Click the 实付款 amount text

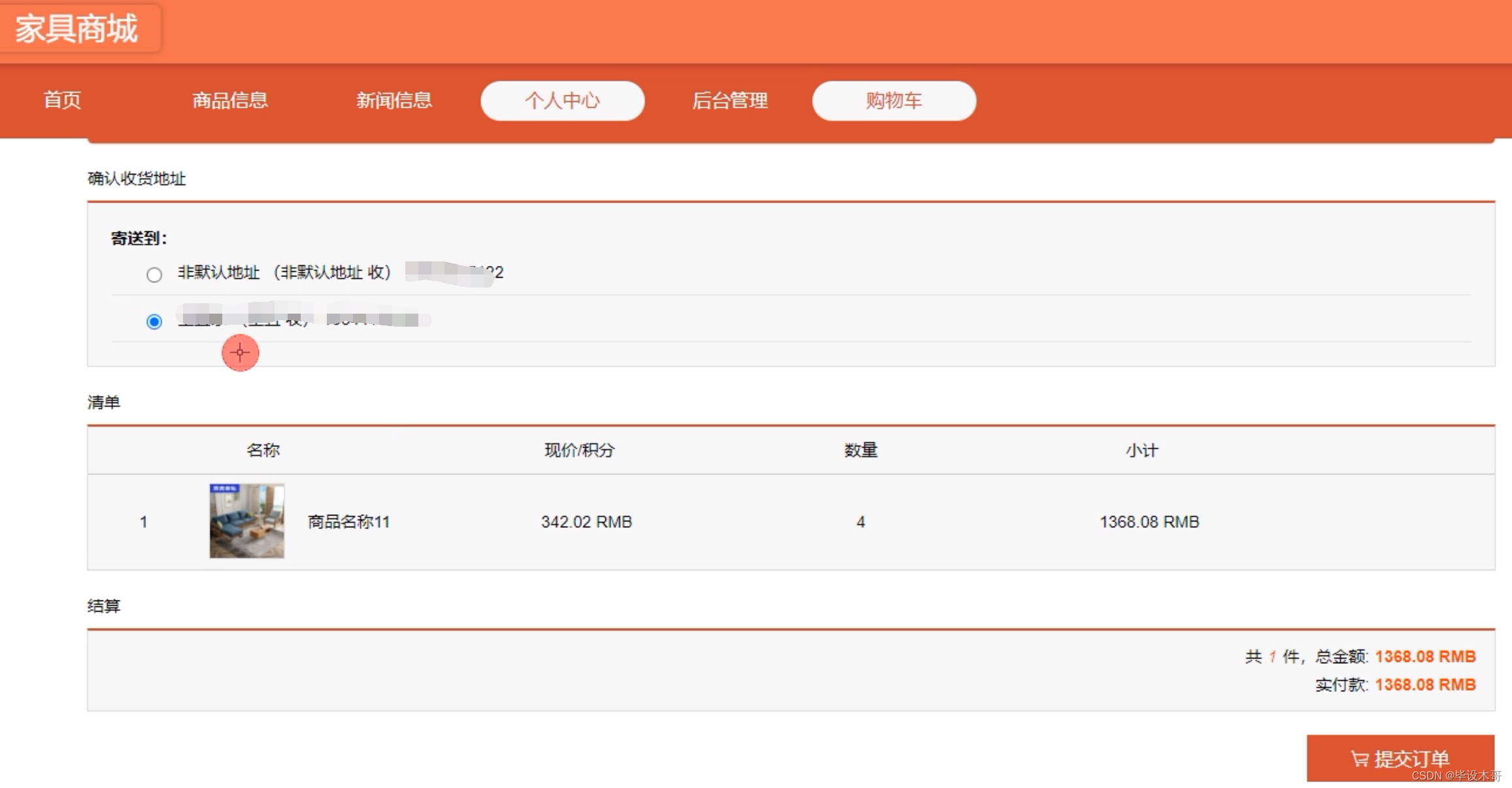point(1424,685)
